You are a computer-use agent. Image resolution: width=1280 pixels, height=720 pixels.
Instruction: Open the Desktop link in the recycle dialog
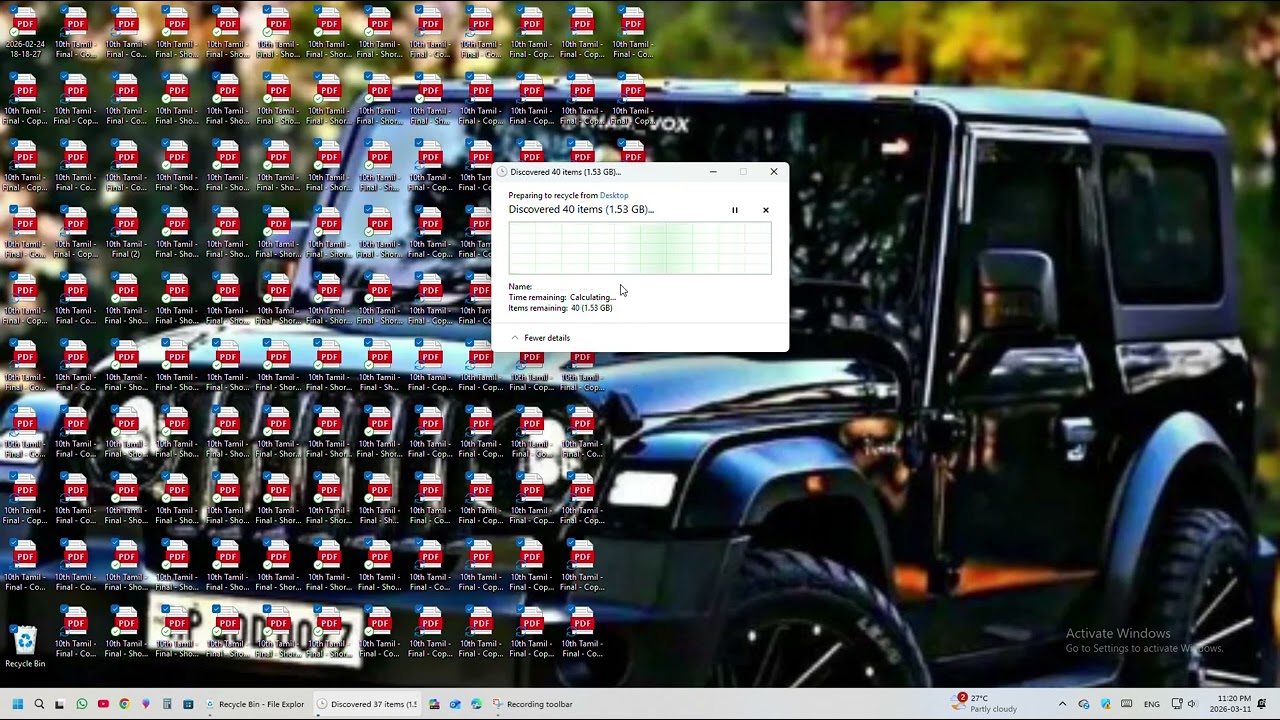(x=614, y=196)
